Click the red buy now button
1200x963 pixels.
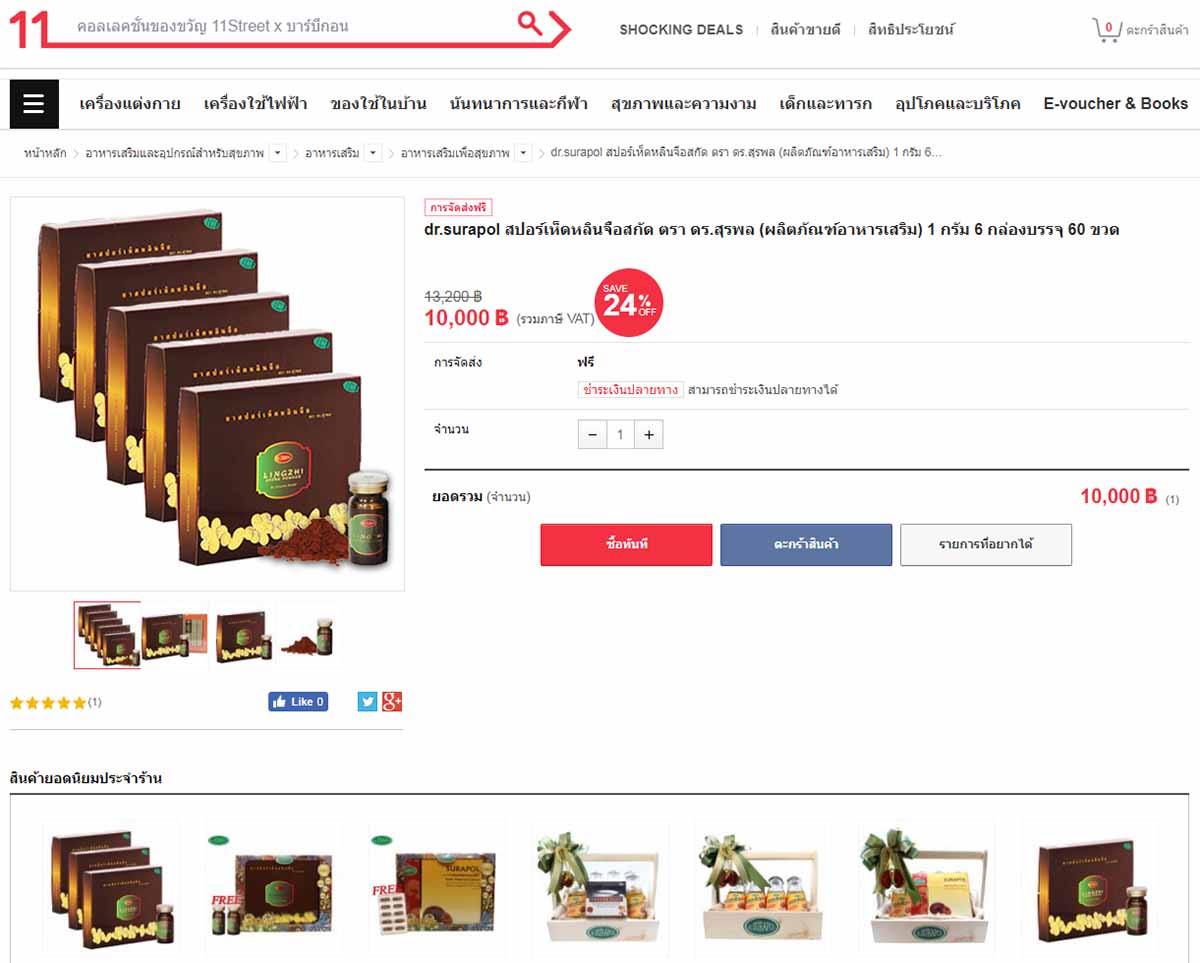coord(627,545)
